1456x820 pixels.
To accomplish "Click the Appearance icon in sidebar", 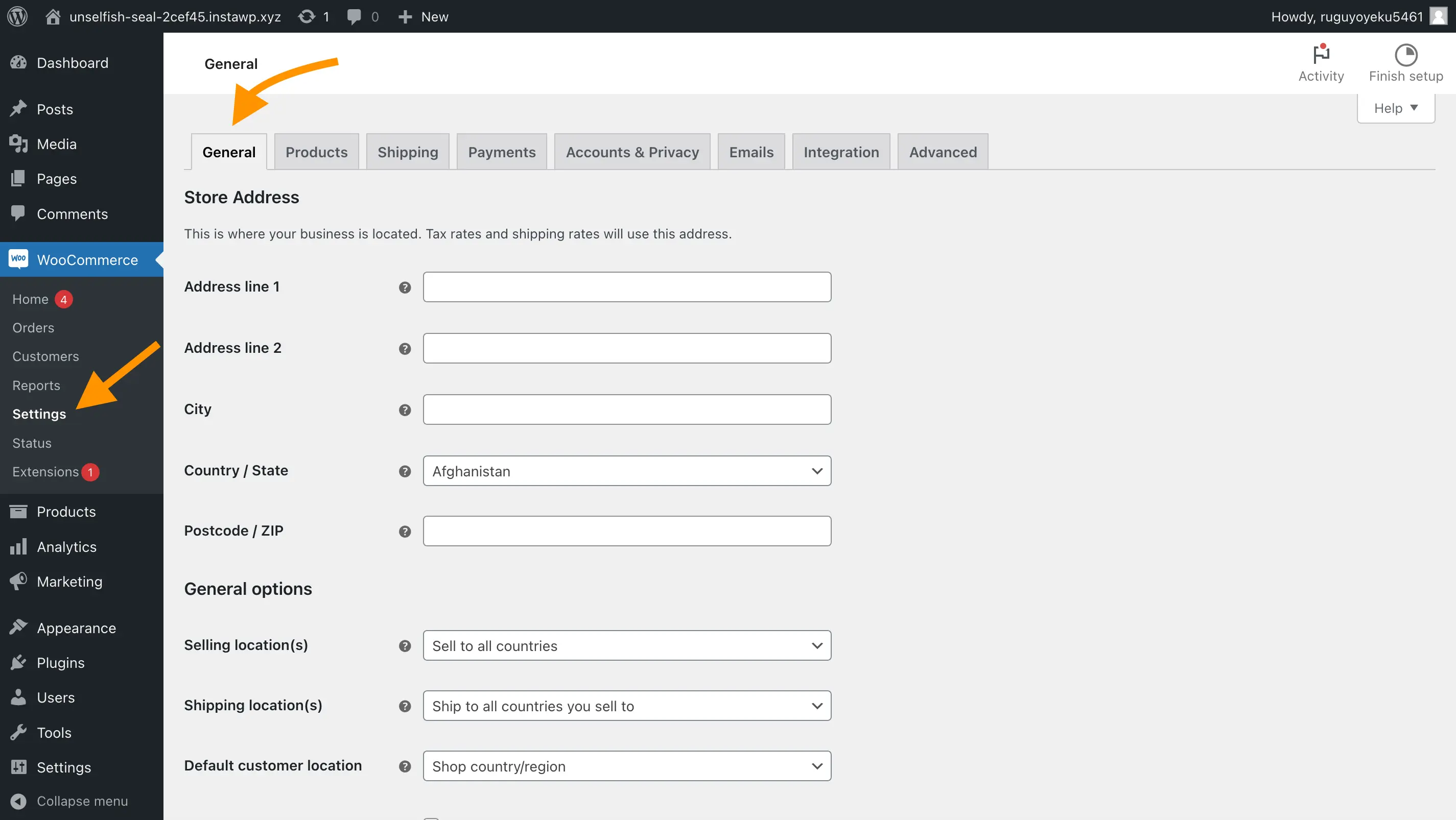I will click(19, 627).
